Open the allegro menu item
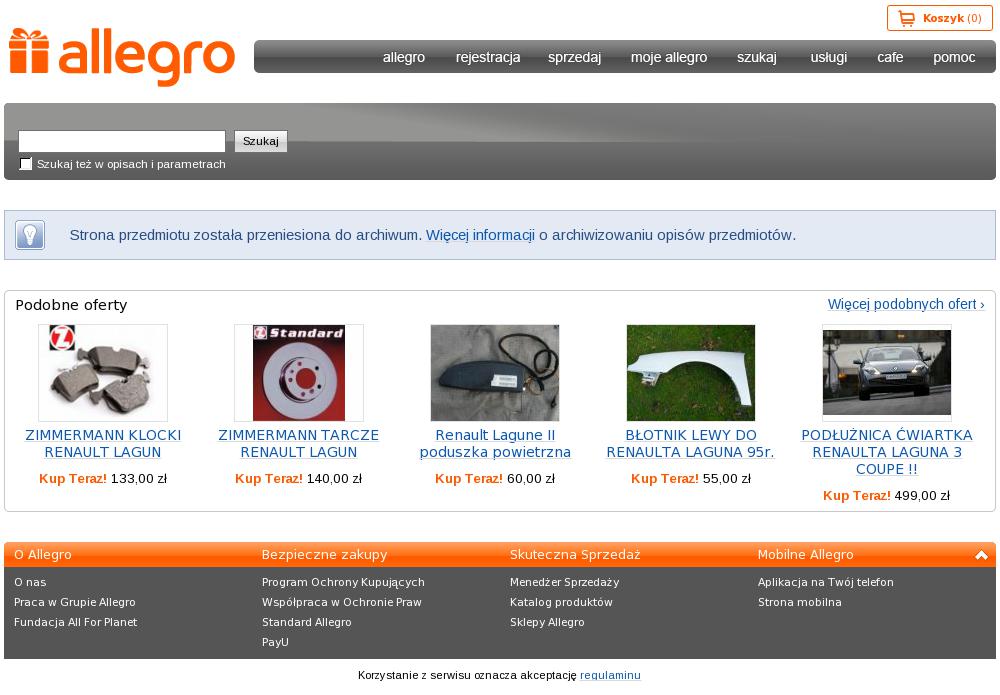1000x695 pixels. pos(404,57)
